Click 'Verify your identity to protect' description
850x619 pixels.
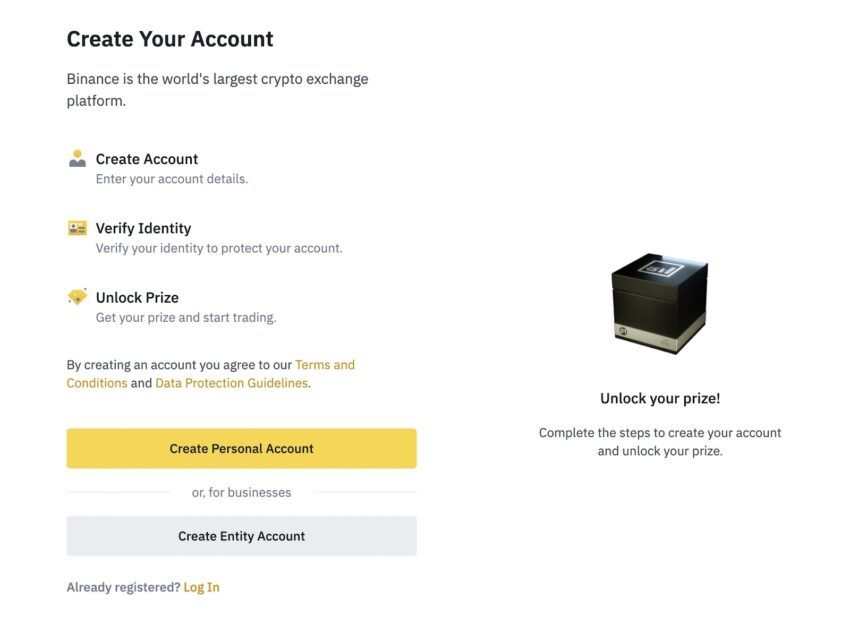pos(219,248)
